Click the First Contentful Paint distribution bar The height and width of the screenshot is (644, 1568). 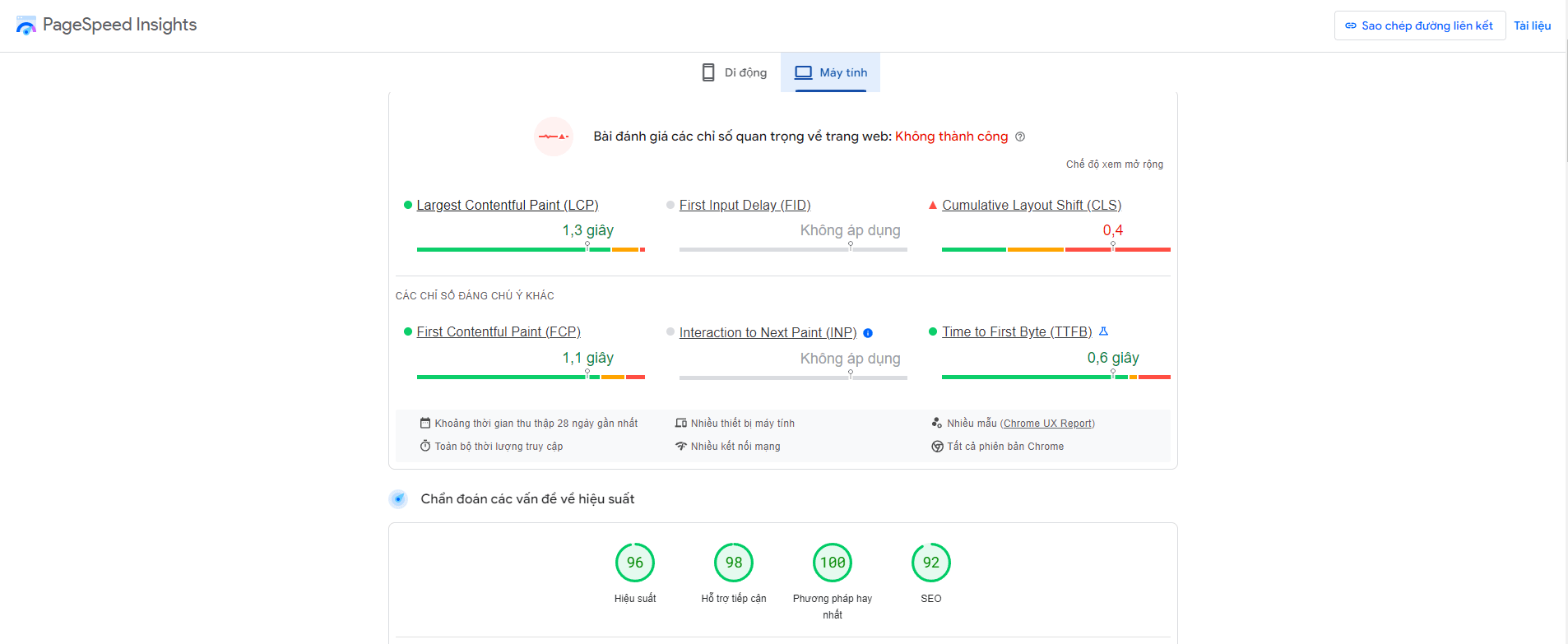531,377
